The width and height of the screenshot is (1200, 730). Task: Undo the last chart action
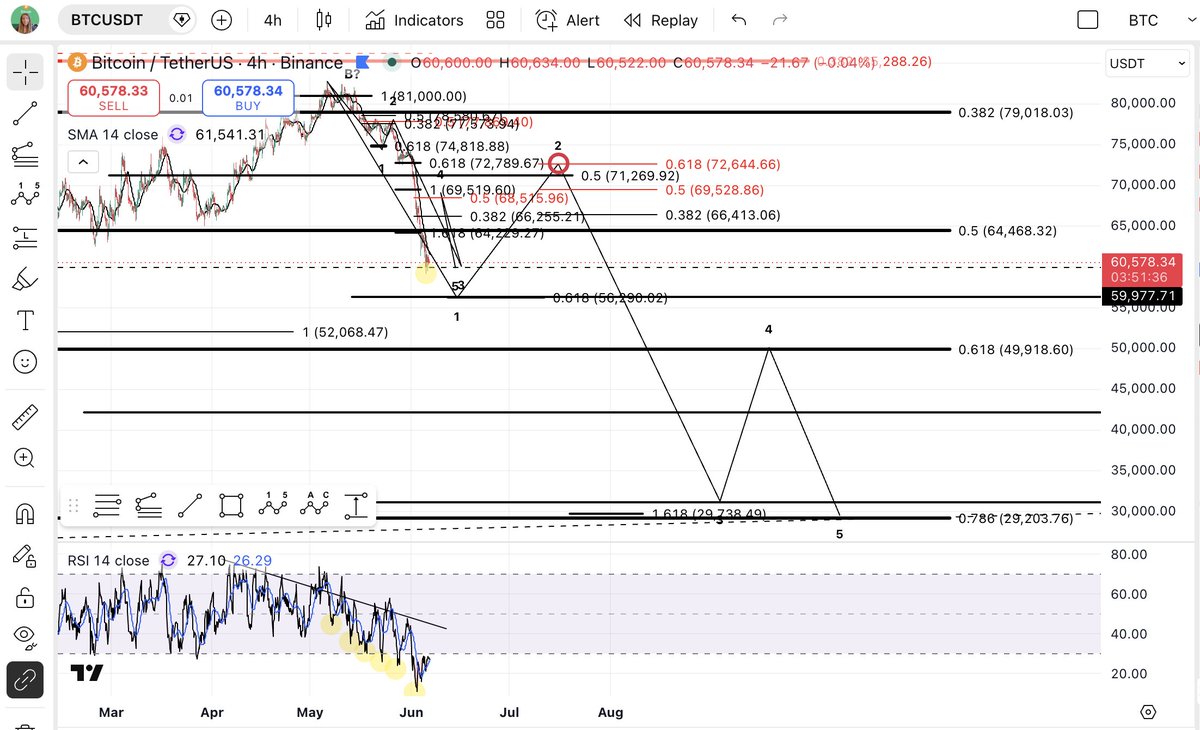pyautogui.click(x=739, y=20)
